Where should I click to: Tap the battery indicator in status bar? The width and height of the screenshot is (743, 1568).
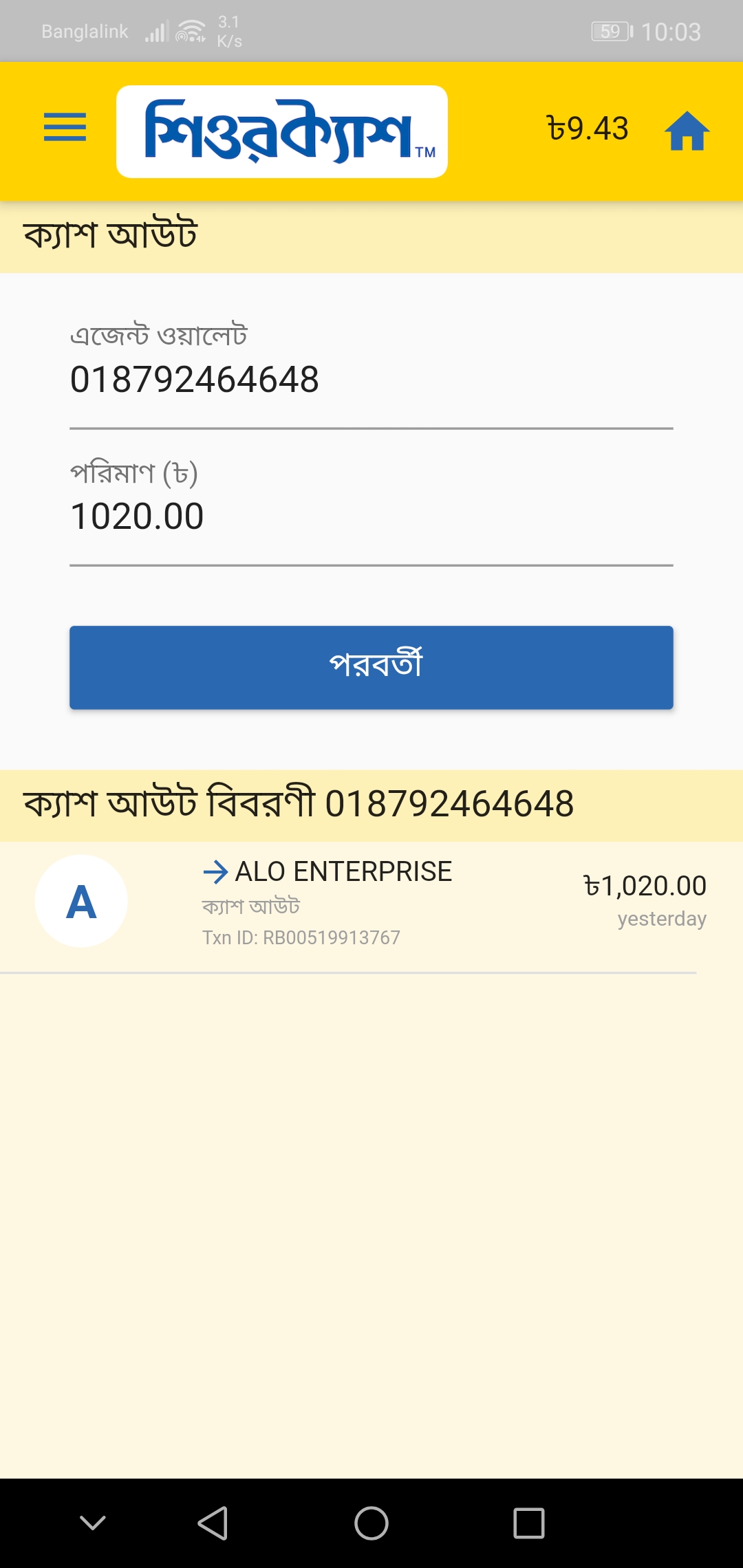click(x=612, y=32)
